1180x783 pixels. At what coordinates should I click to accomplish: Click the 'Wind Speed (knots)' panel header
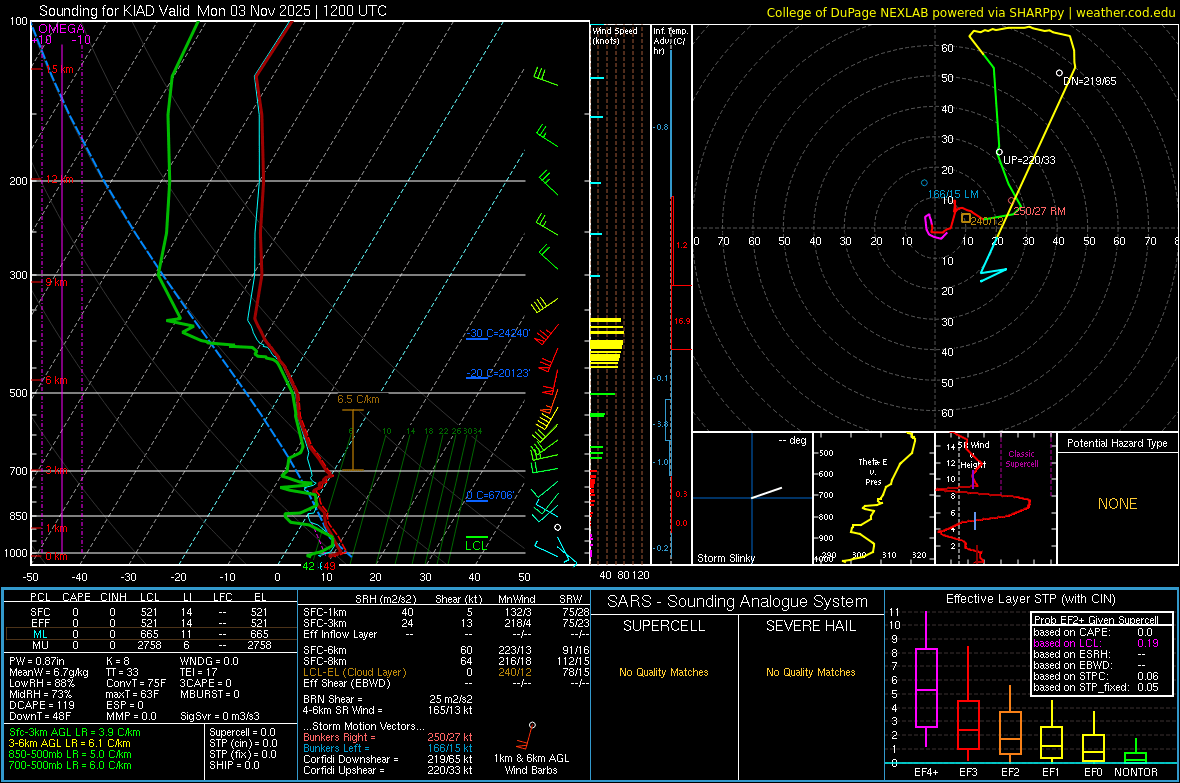click(x=615, y=35)
